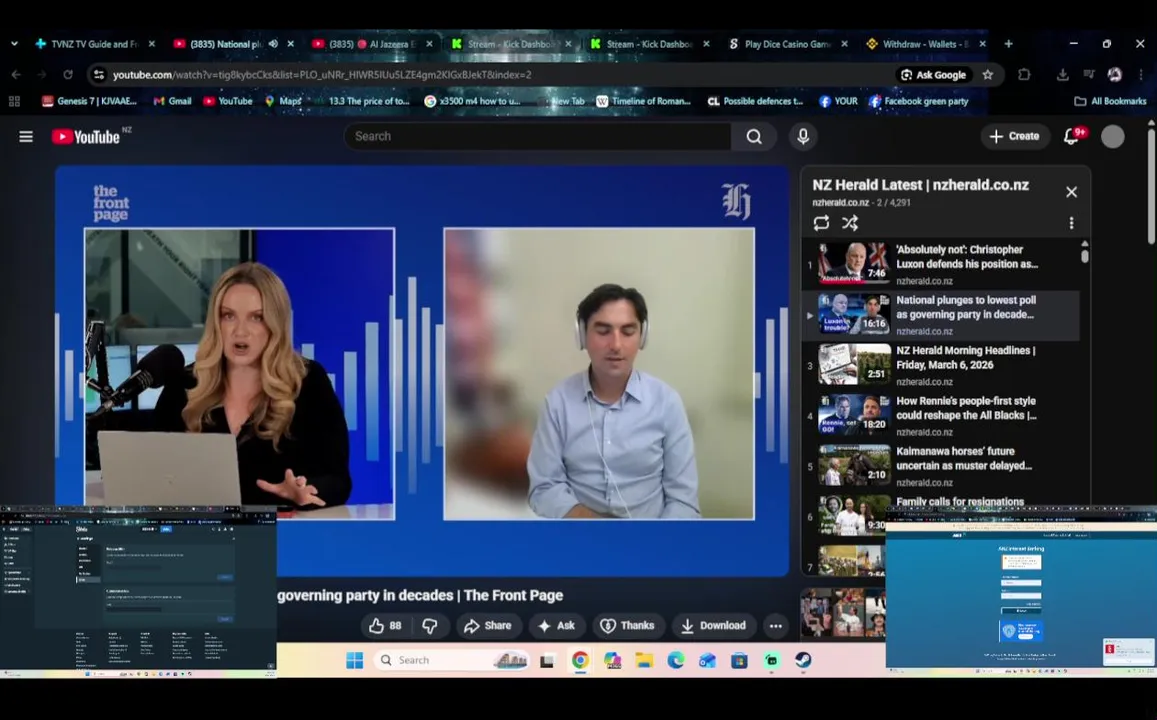Click the Ask button under video

(x=557, y=626)
